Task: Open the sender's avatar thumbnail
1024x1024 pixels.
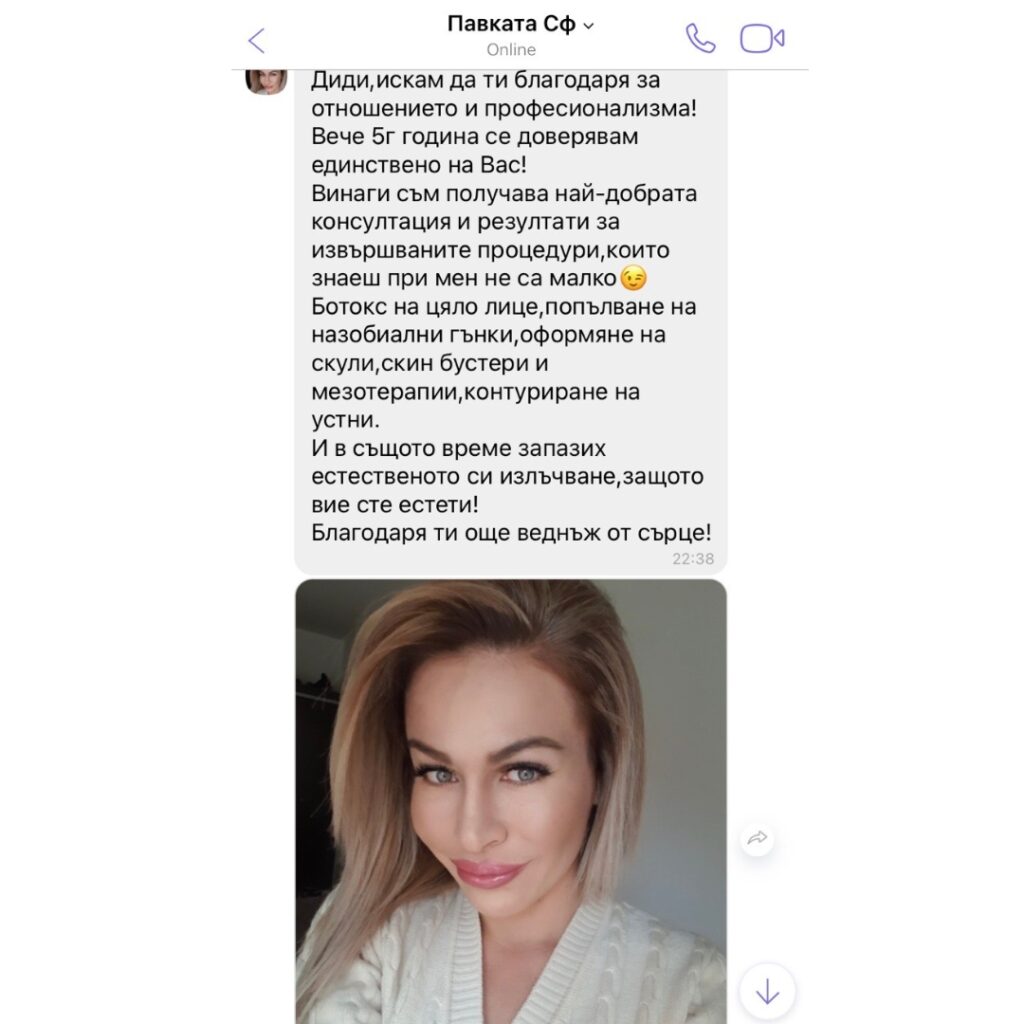Action: pos(266,82)
